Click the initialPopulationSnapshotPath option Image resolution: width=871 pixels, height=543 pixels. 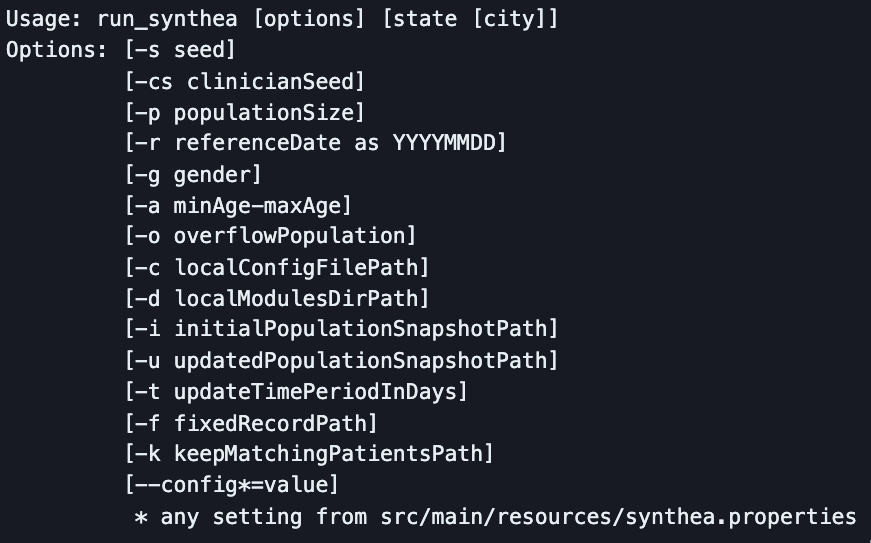tap(360, 329)
